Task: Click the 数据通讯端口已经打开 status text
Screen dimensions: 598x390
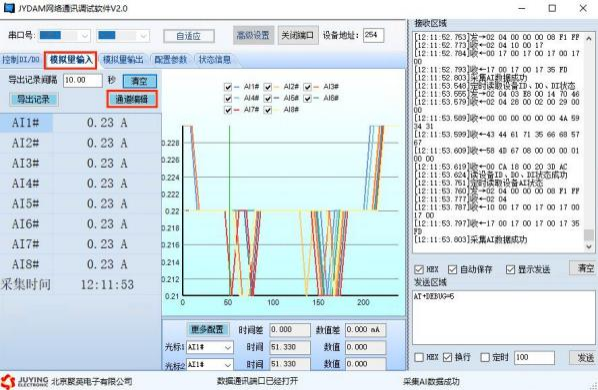Action: [257, 381]
